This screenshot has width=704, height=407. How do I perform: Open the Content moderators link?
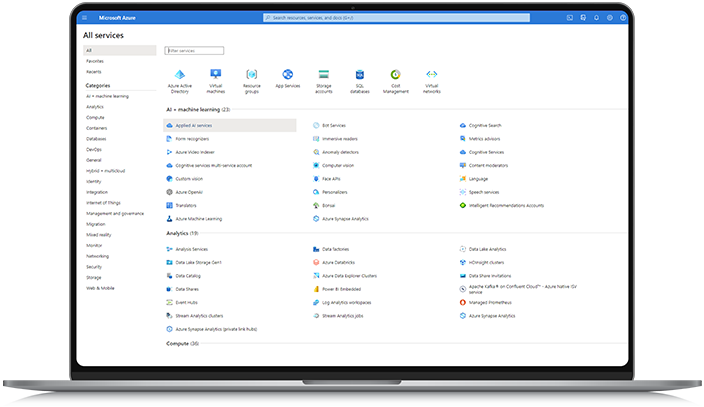click(488, 165)
